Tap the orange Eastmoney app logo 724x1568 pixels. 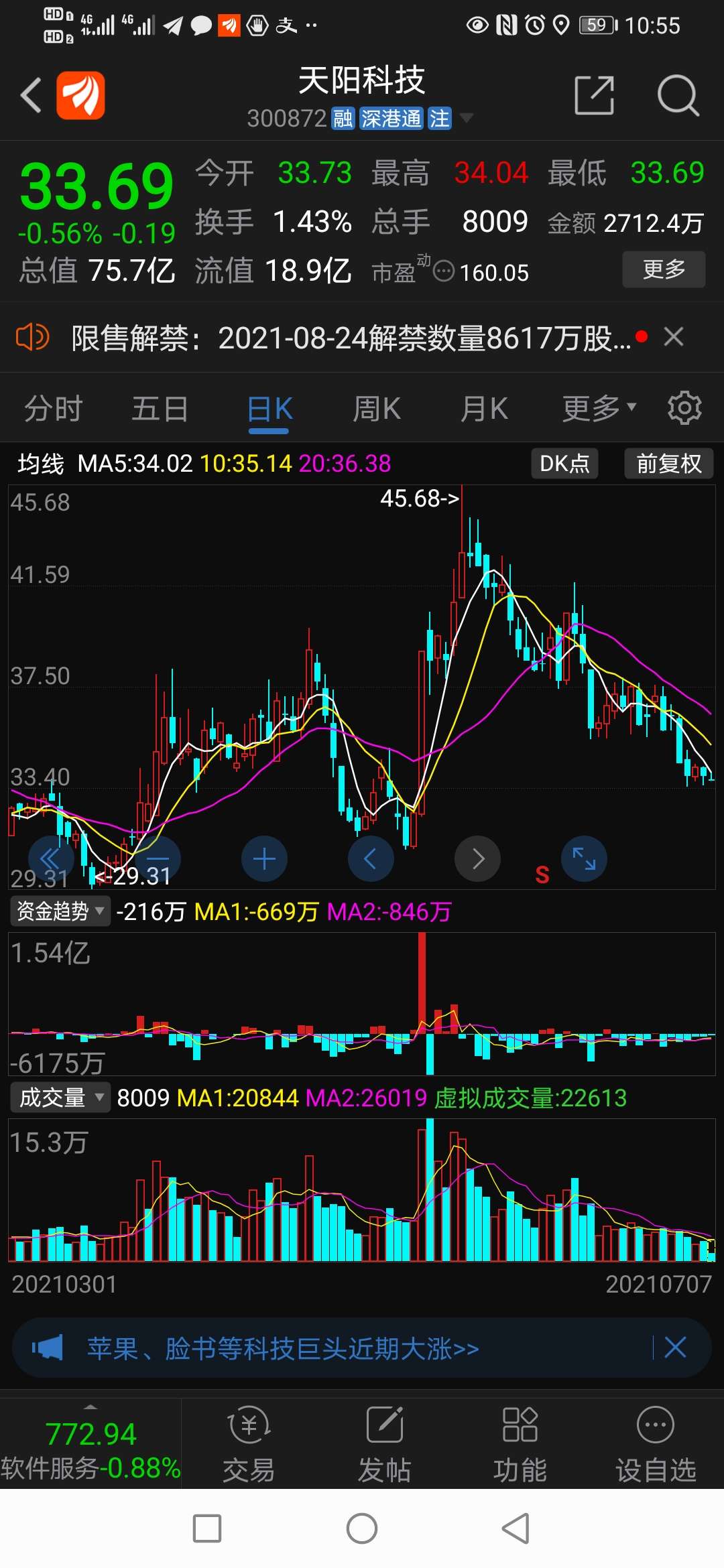[80, 95]
